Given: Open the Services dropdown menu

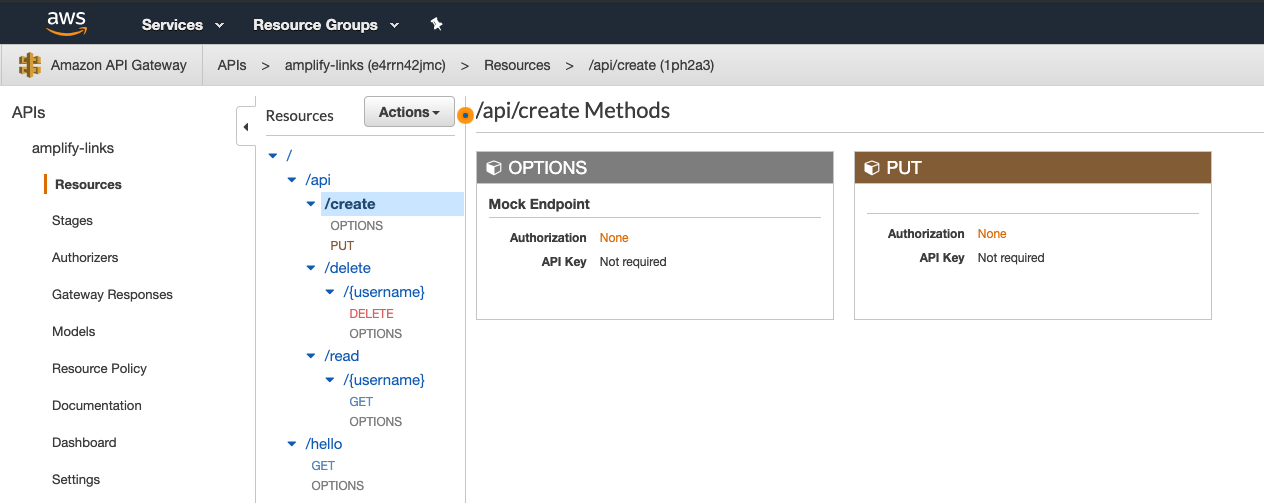Looking at the screenshot, I should [182, 24].
